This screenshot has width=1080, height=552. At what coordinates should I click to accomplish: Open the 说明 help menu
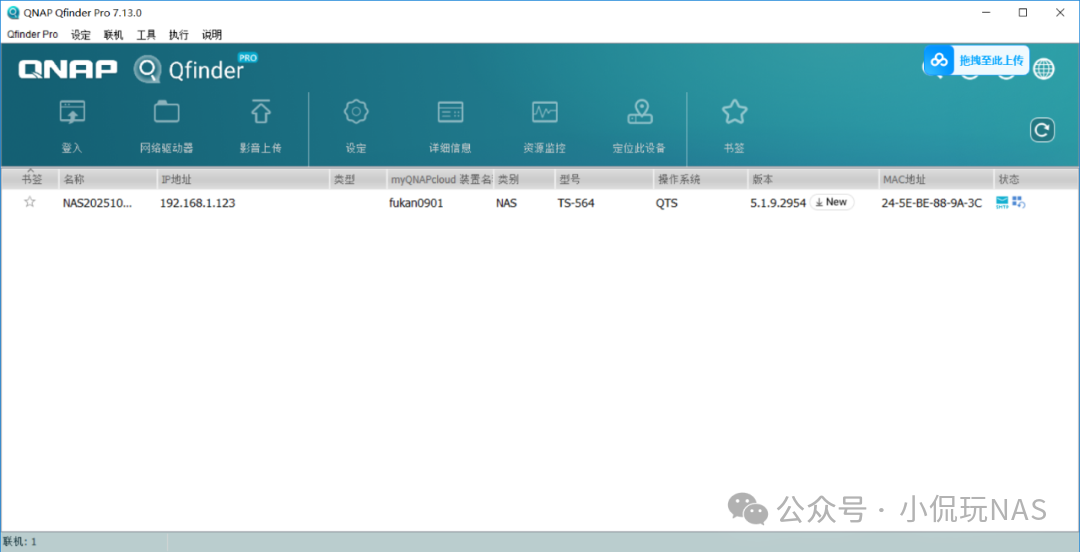pyautogui.click(x=211, y=34)
